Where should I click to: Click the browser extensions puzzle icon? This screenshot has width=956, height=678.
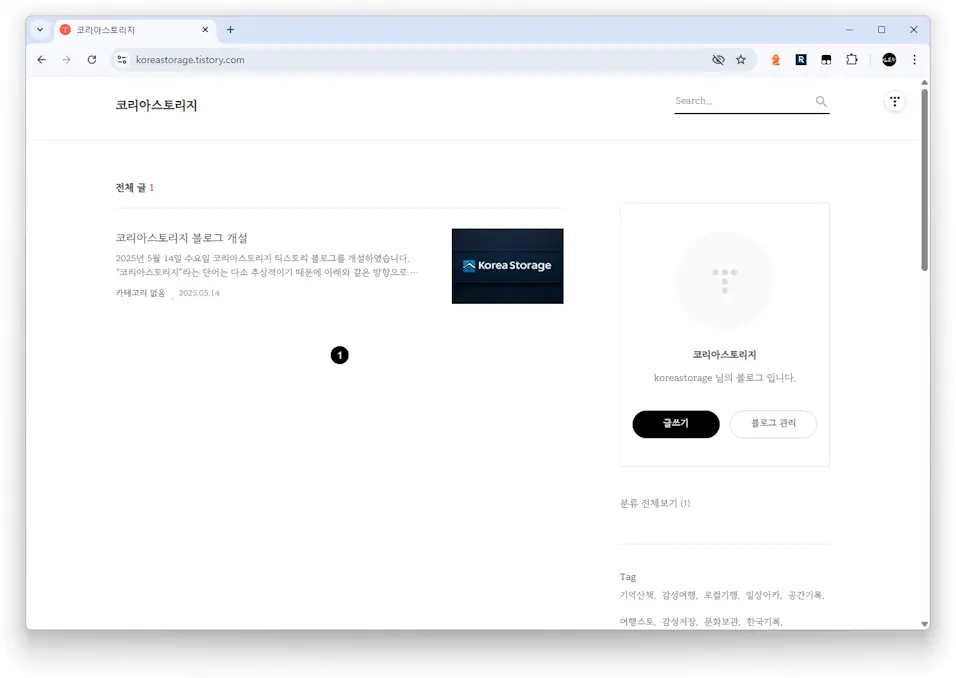click(x=852, y=59)
